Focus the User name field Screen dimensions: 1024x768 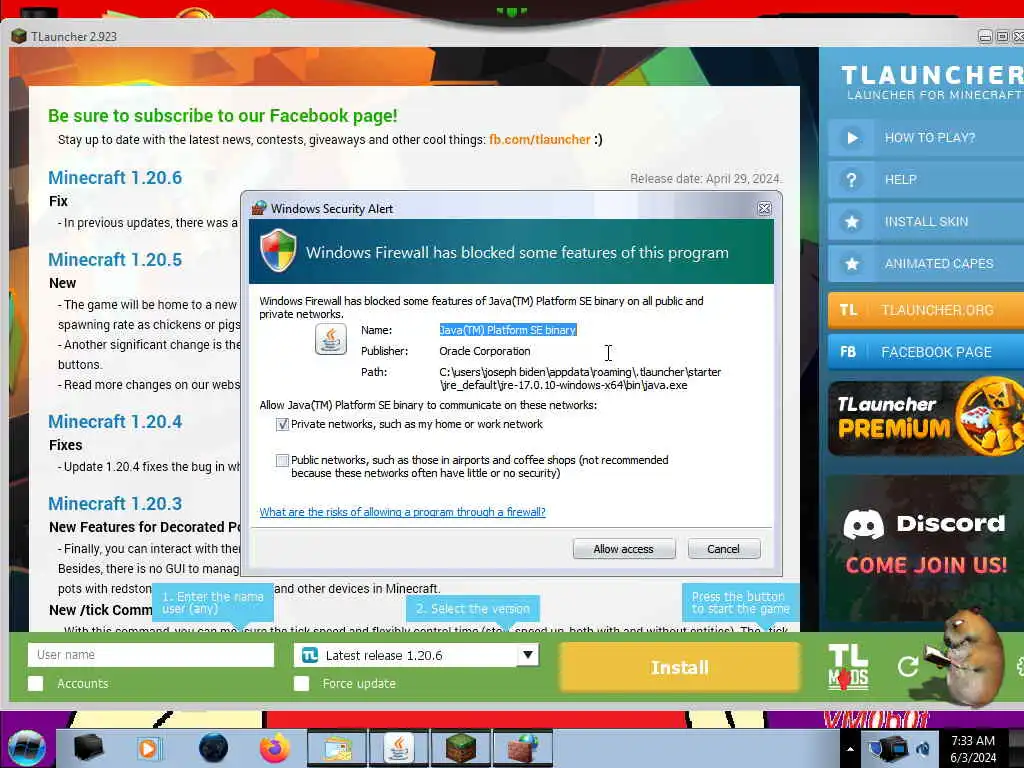151,654
